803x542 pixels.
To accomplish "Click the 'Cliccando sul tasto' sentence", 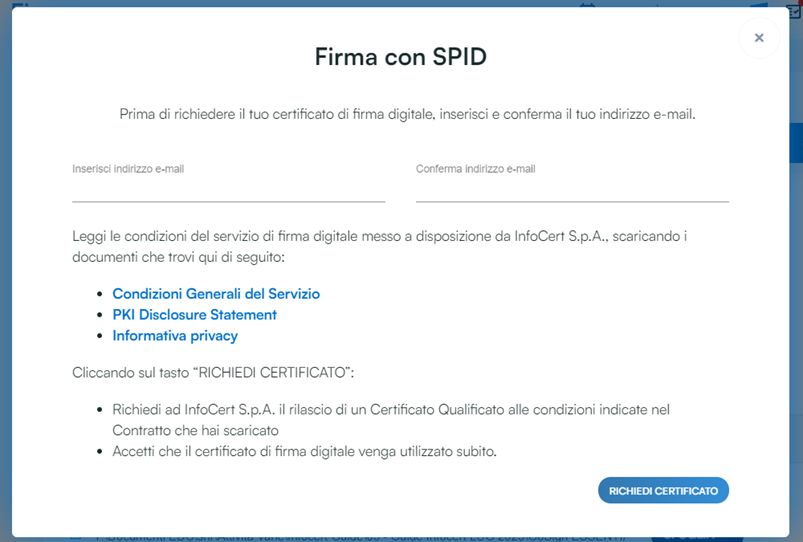I will click(x=214, y=372).
